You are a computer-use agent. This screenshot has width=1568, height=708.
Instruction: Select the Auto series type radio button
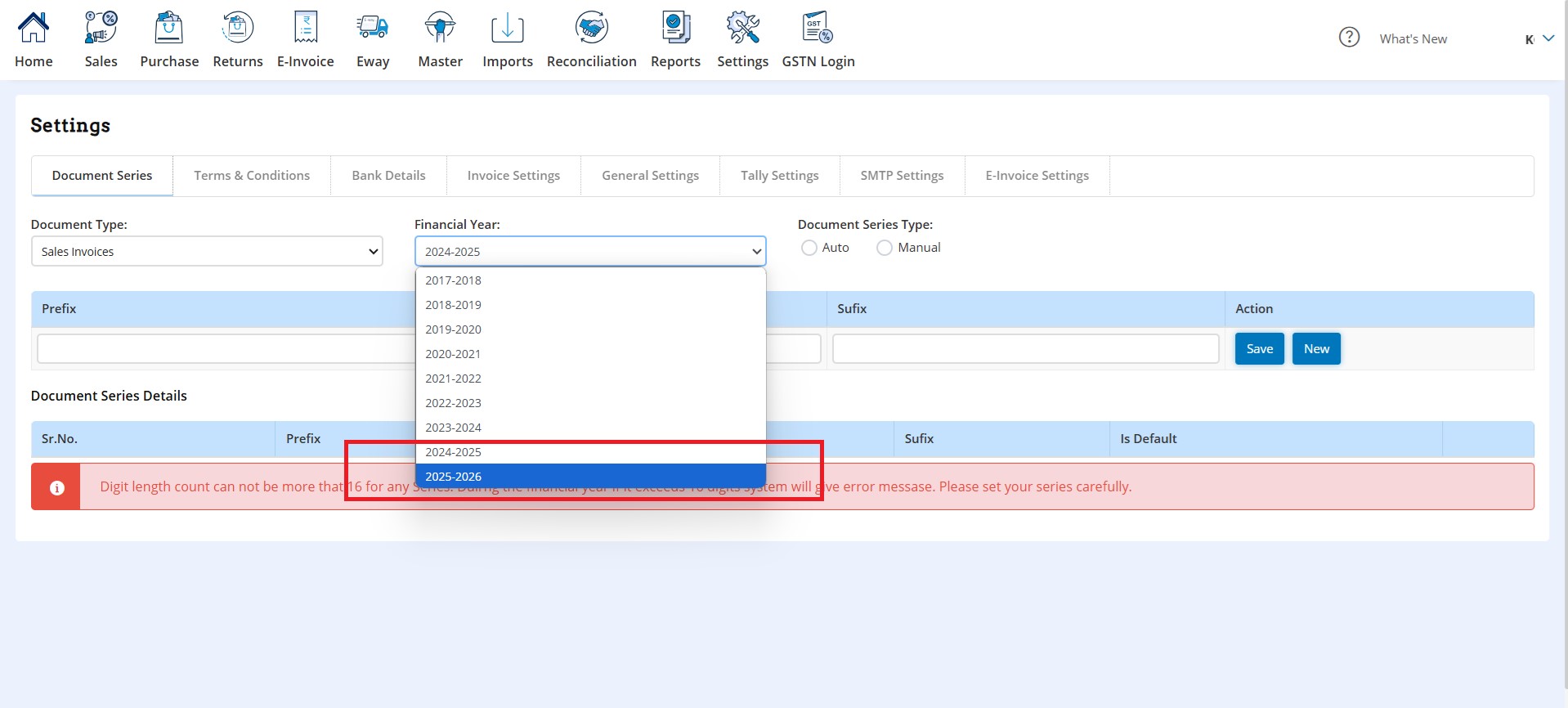click(x=809, y=248)
